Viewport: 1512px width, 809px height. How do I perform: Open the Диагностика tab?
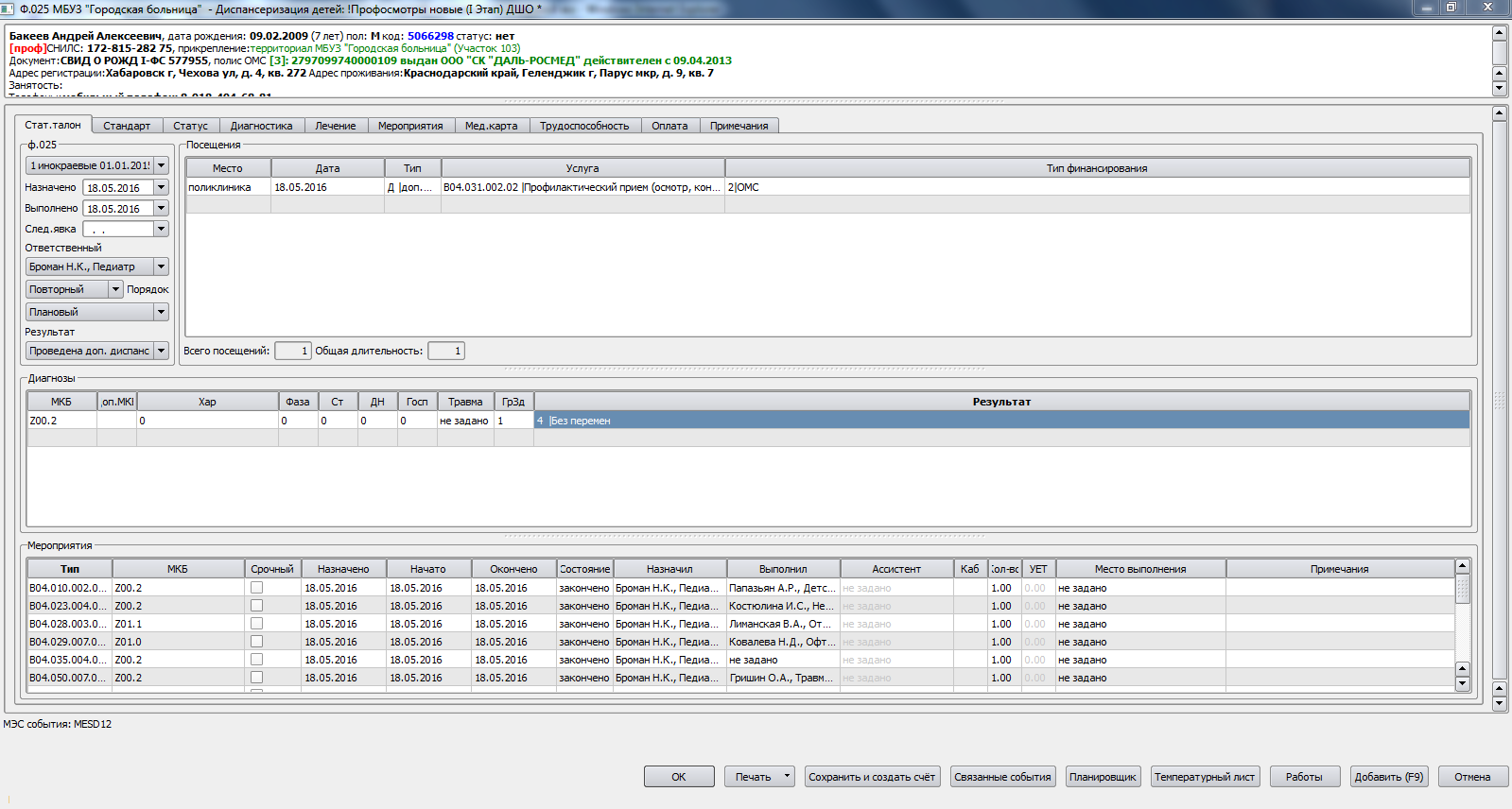coord(261,126)
